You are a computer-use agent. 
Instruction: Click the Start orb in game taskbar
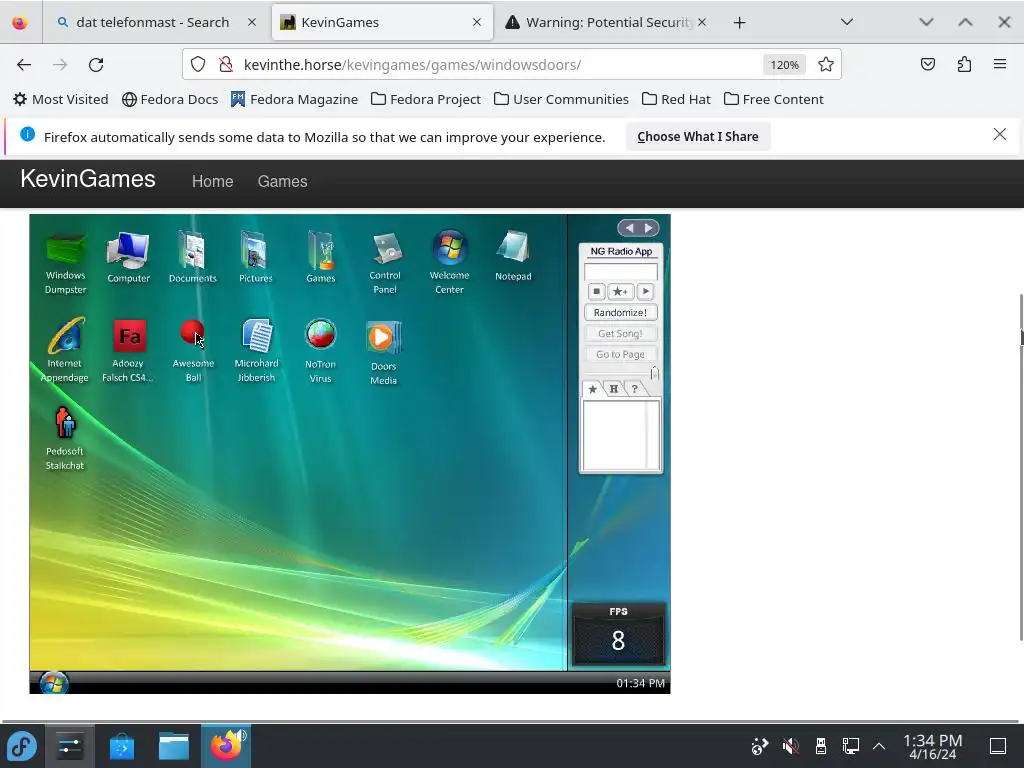54,683
